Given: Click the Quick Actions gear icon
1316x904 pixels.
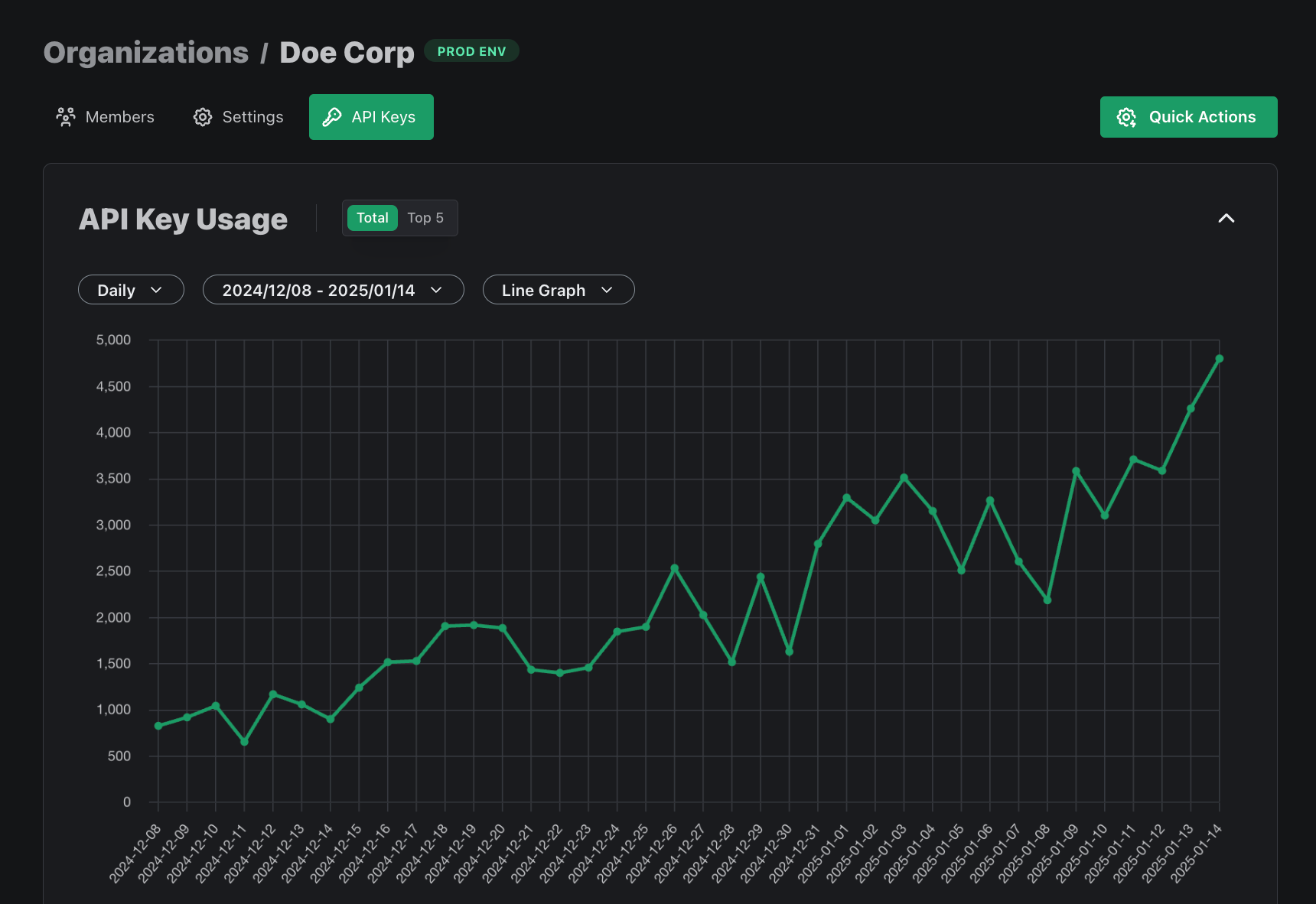Looking at the screenshot, I should pos(1126,117).
